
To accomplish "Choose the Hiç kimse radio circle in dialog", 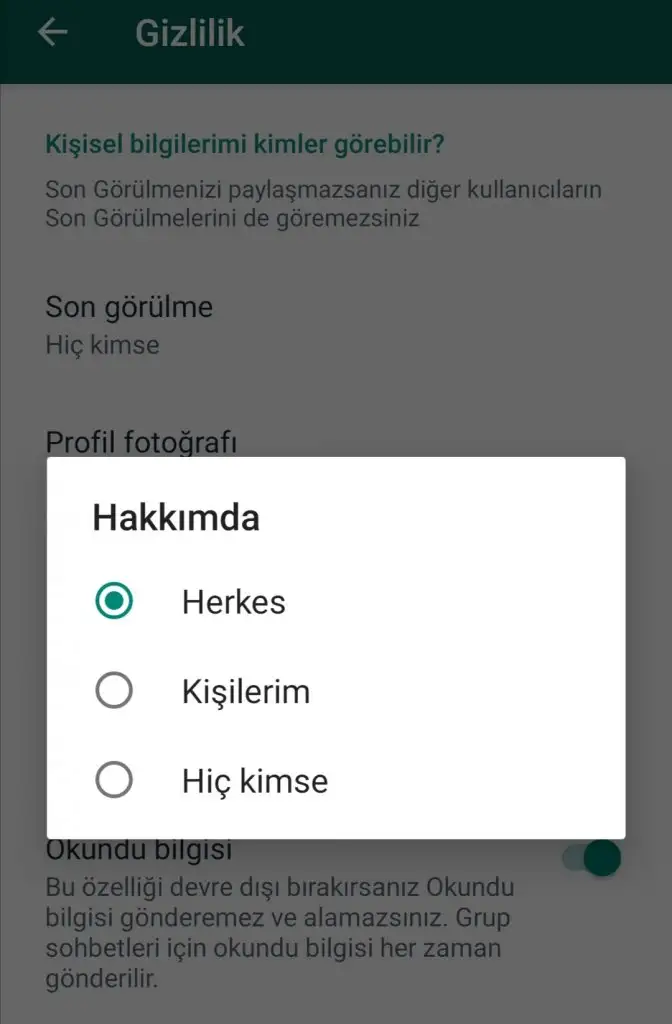I will pos(114,780).
